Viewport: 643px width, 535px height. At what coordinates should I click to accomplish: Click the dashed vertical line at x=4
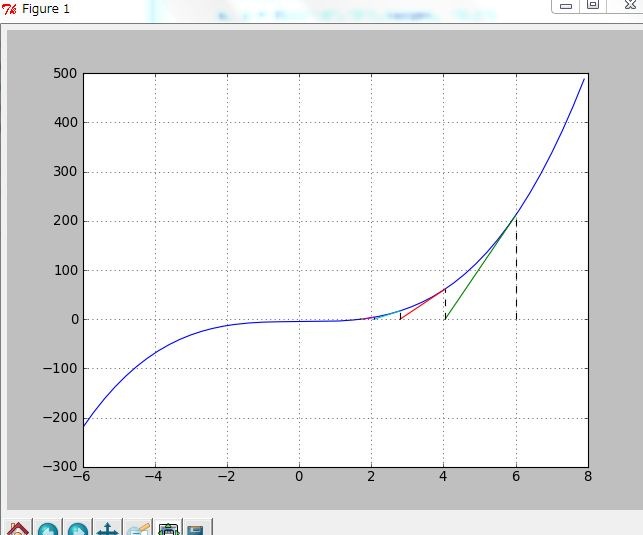click(445, 304)
